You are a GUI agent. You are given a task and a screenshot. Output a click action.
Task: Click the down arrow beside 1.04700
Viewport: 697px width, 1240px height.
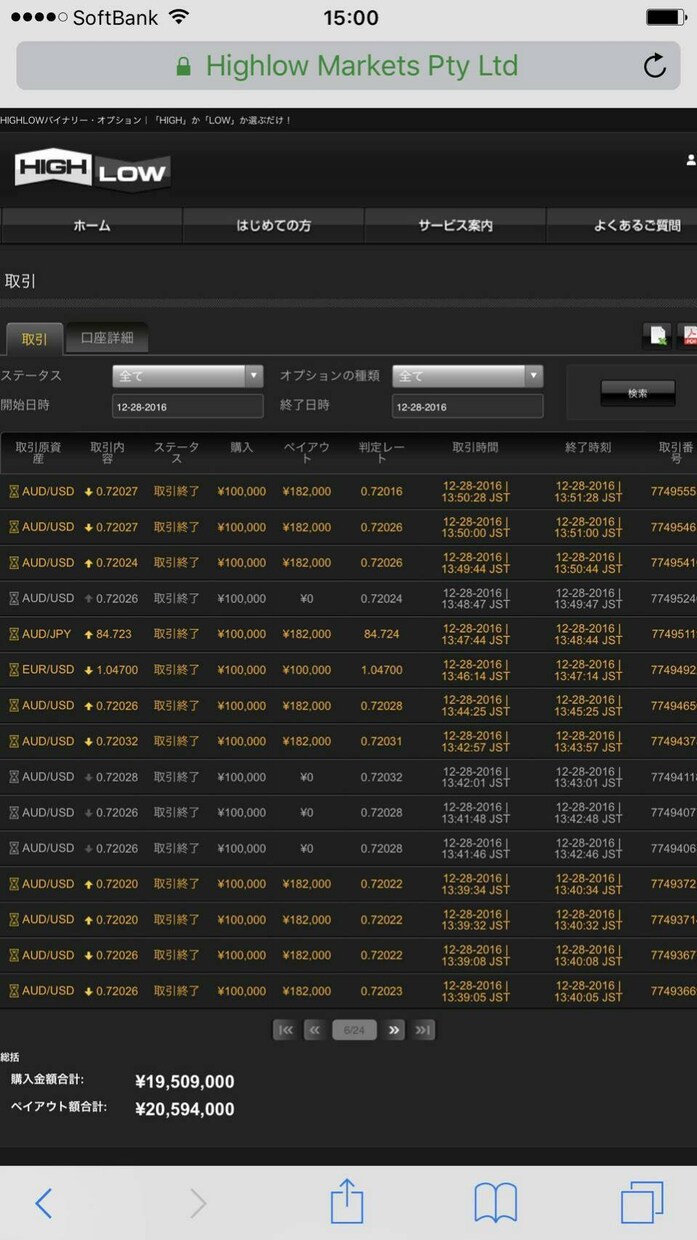[x=89, y=670]
